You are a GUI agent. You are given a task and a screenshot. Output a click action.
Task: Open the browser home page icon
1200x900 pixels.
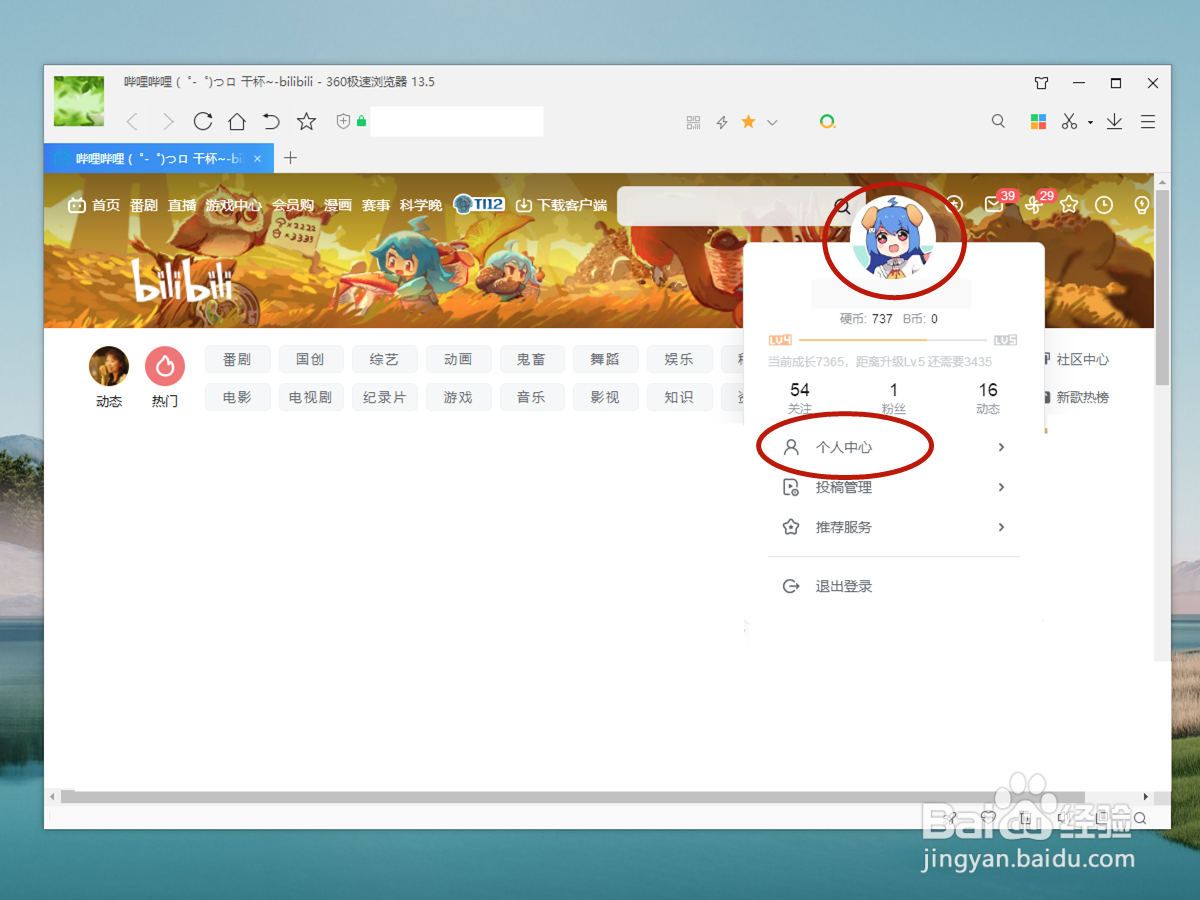(237, 122)
